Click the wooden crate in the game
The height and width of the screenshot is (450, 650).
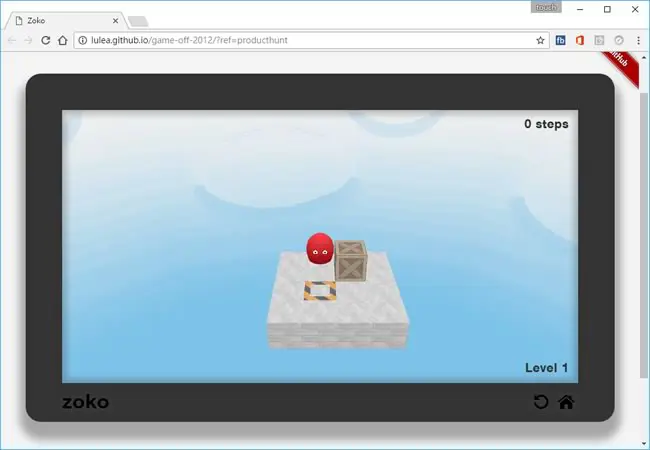pyautogui.click(x=351, y=261)
